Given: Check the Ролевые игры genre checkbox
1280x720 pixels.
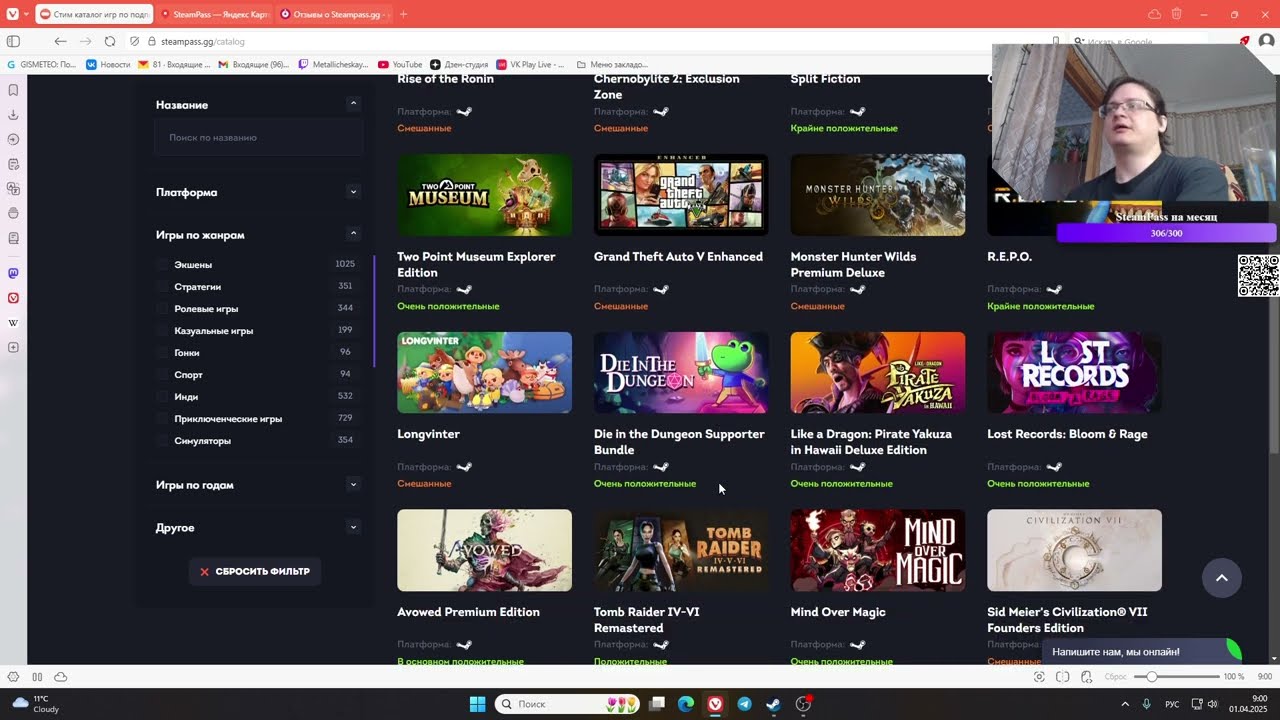Looking at the screenshot, I should click(x=162, y=309).
